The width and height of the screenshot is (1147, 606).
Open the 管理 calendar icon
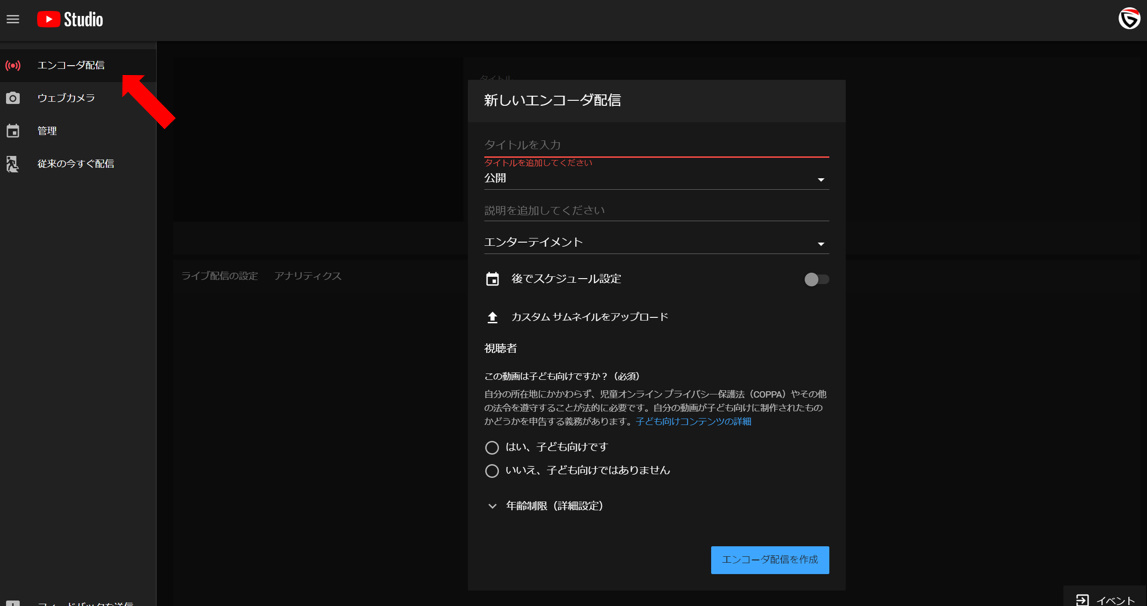13,131
